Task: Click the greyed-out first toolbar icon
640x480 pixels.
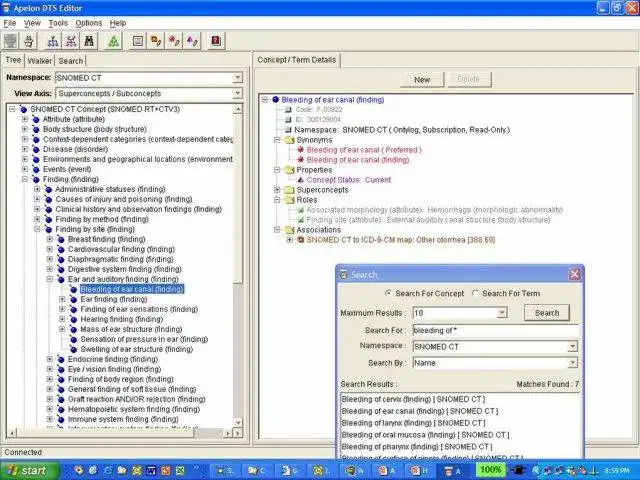Action: coord(11,41)
